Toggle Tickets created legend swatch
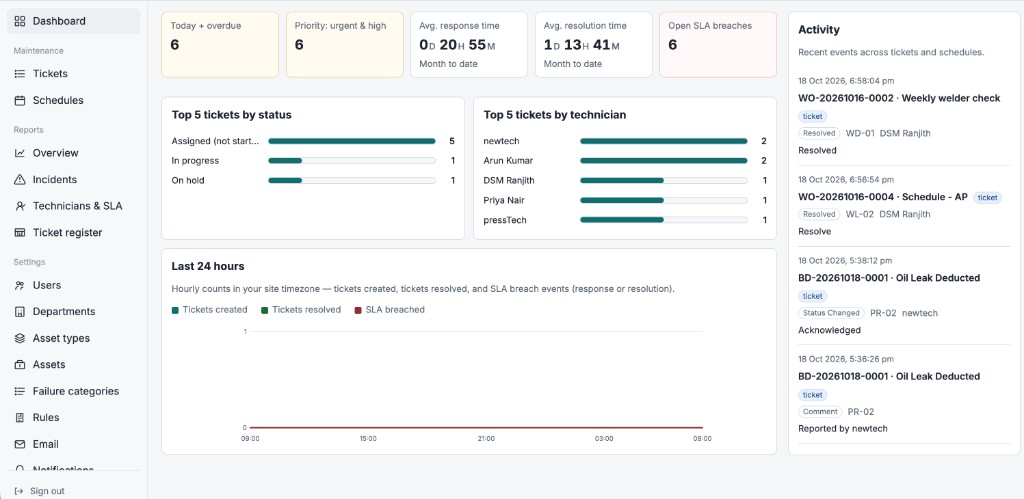 tap(175, 310)
